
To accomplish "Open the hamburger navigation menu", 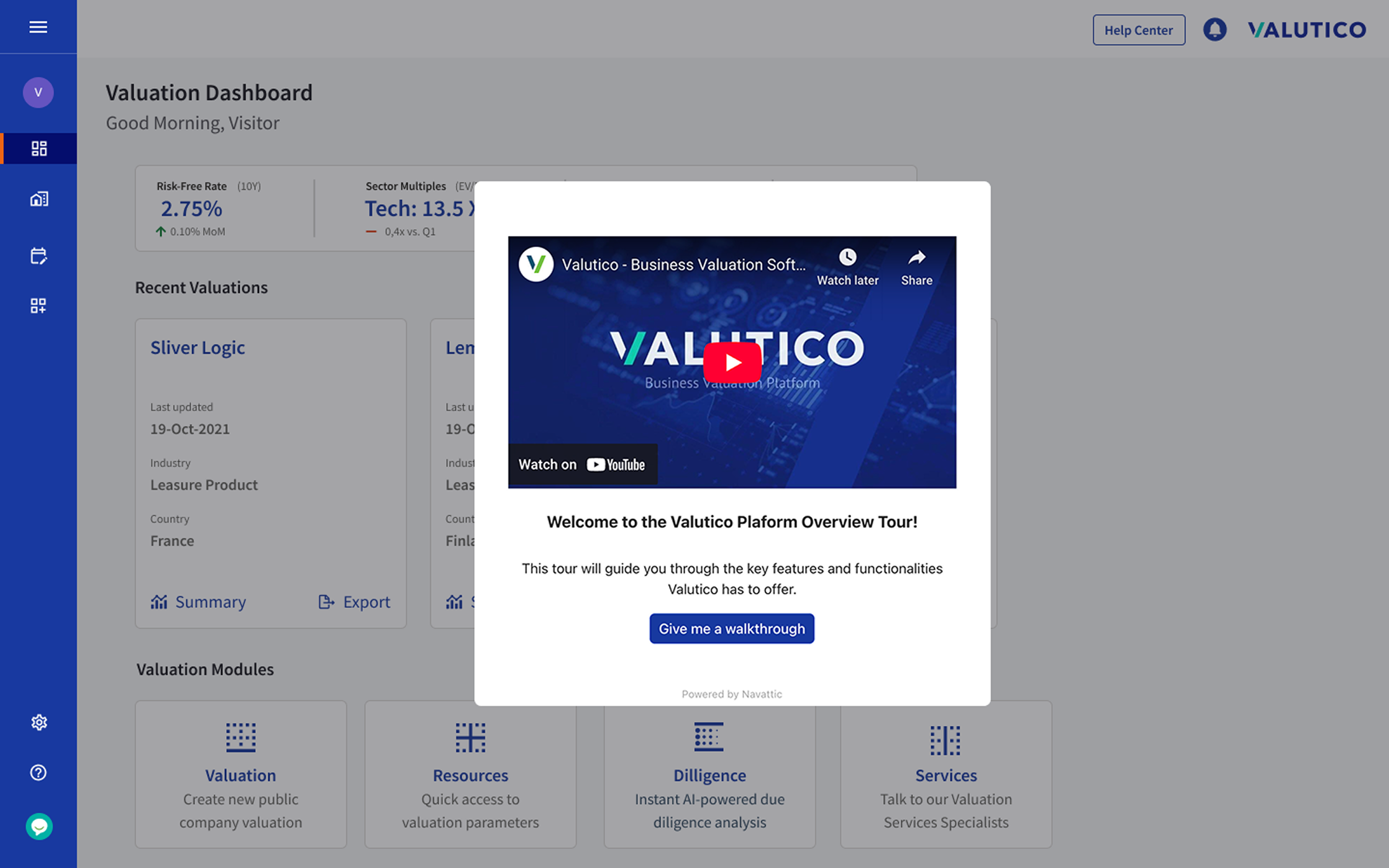I will 39,27.
